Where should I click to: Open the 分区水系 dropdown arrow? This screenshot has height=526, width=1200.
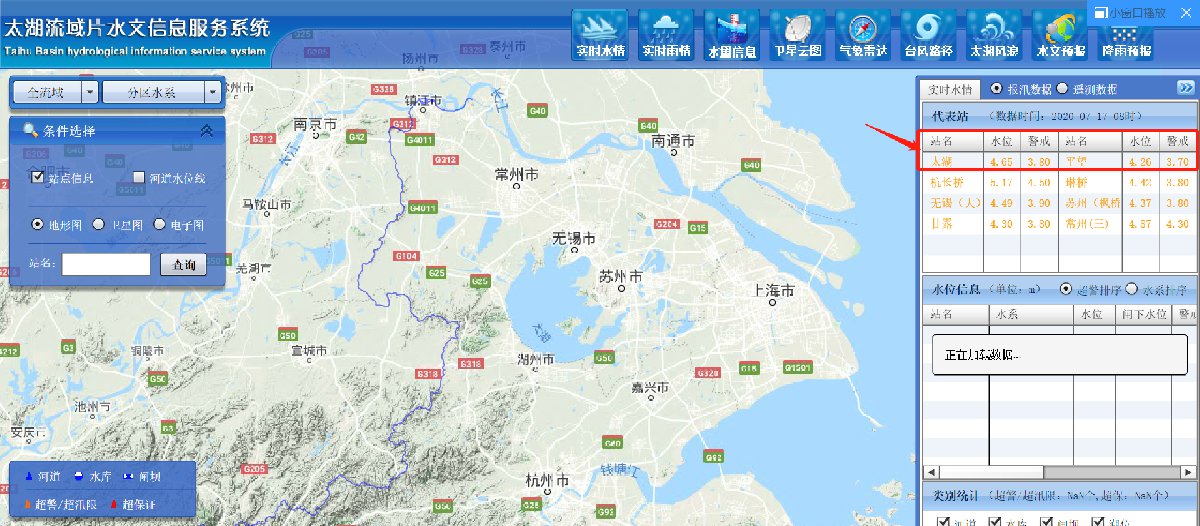tap(212, 92)
